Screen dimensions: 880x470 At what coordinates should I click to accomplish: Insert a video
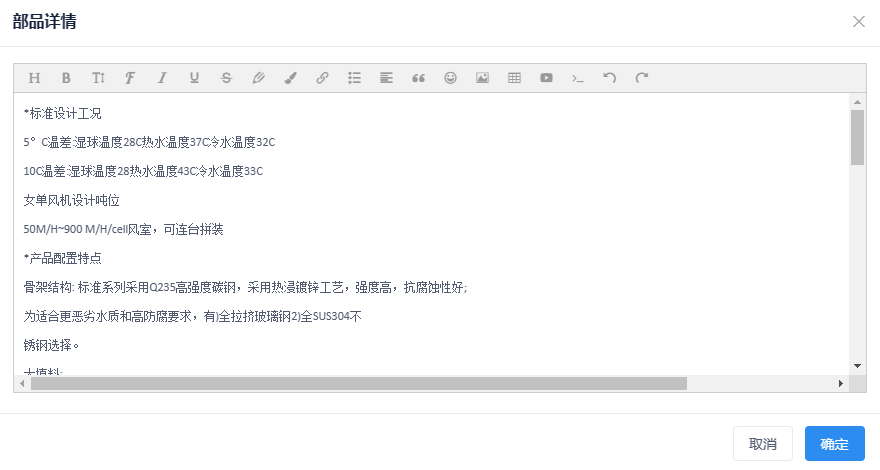coord(546,78)
